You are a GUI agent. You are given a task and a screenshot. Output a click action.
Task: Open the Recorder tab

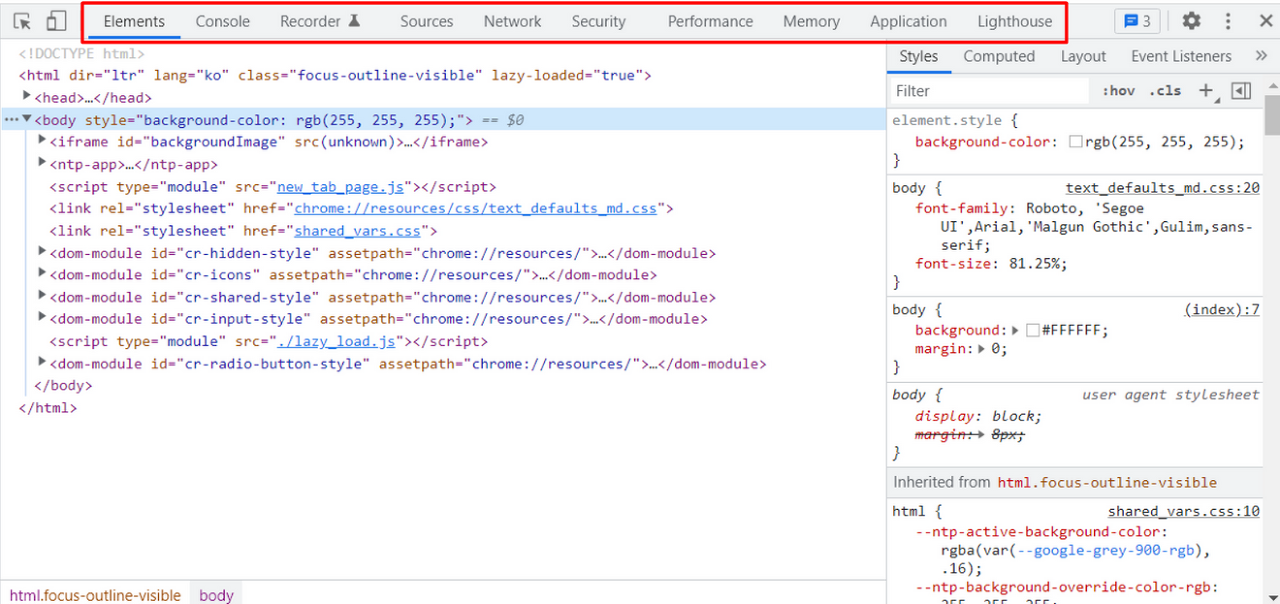319,21
